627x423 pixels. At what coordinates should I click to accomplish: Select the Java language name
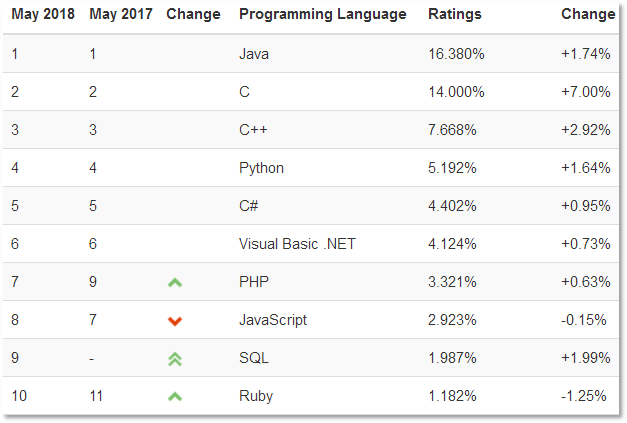coord(254,54)
